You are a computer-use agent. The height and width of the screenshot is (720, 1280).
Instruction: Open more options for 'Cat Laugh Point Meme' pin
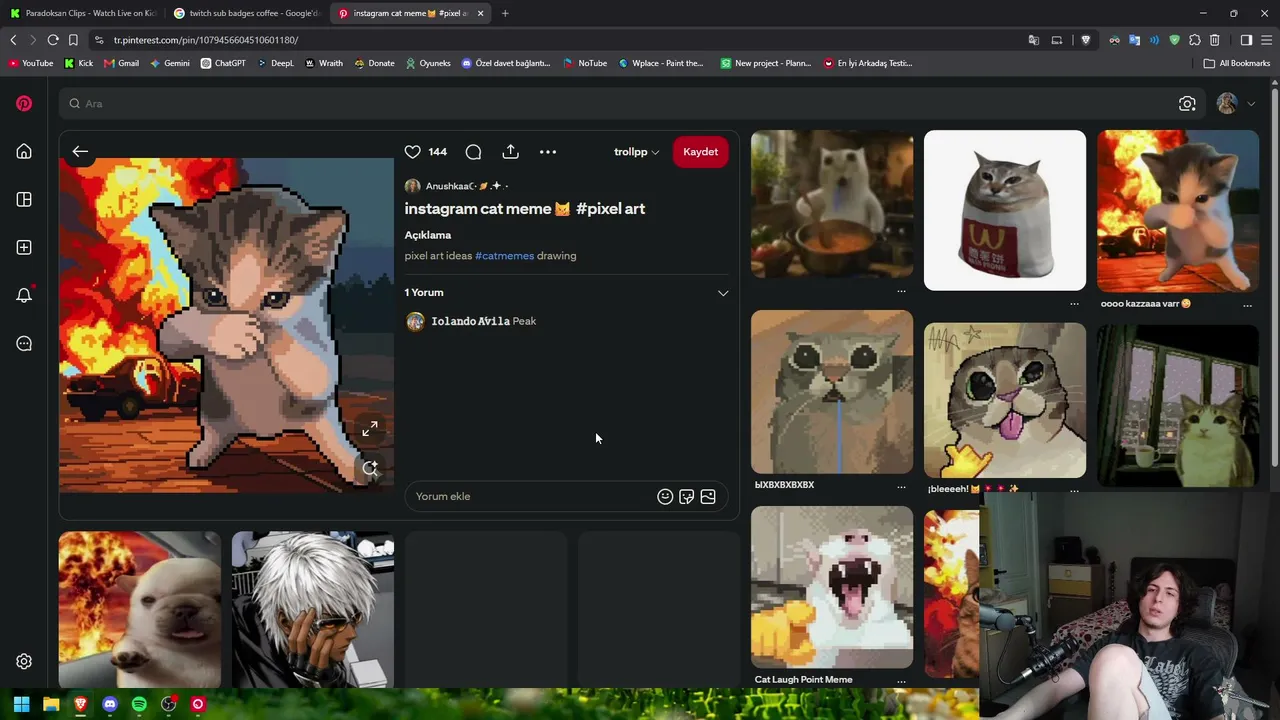tap(901, 681)
